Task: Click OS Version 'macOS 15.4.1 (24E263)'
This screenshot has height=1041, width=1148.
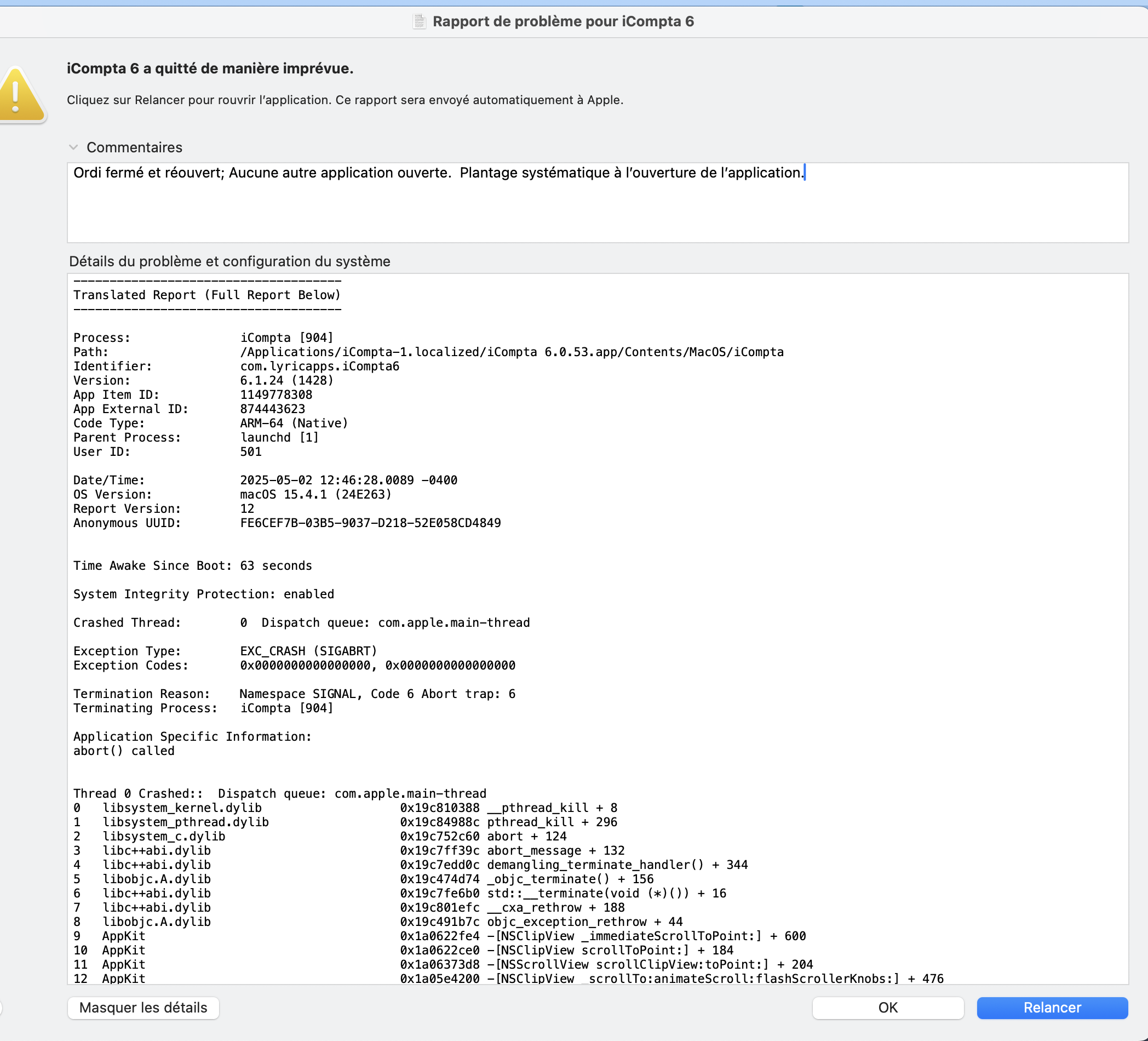Action: pos(316,495)
